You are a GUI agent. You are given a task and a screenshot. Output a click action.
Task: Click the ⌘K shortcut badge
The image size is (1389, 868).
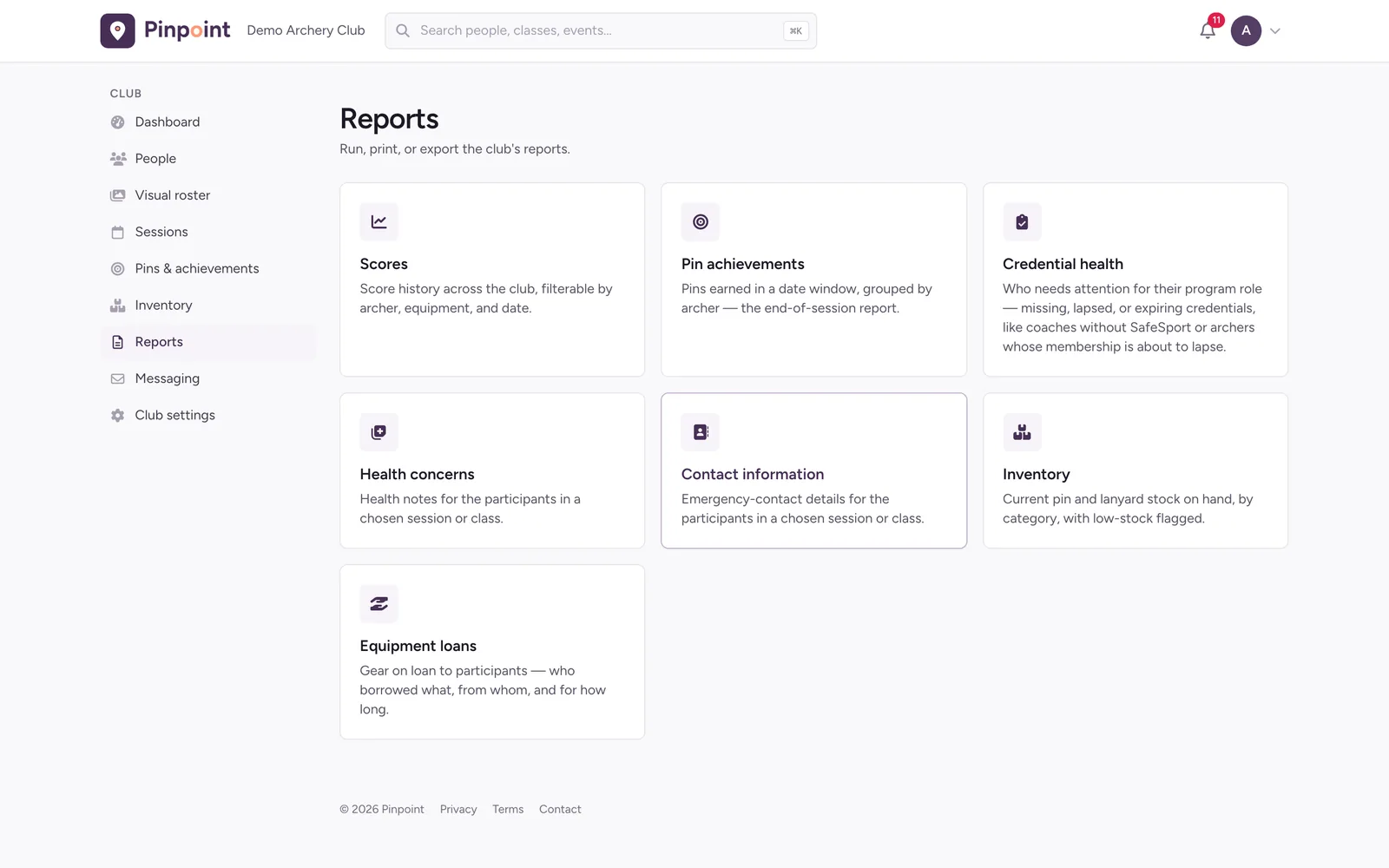pyautogui.click(x=796, y=30)
